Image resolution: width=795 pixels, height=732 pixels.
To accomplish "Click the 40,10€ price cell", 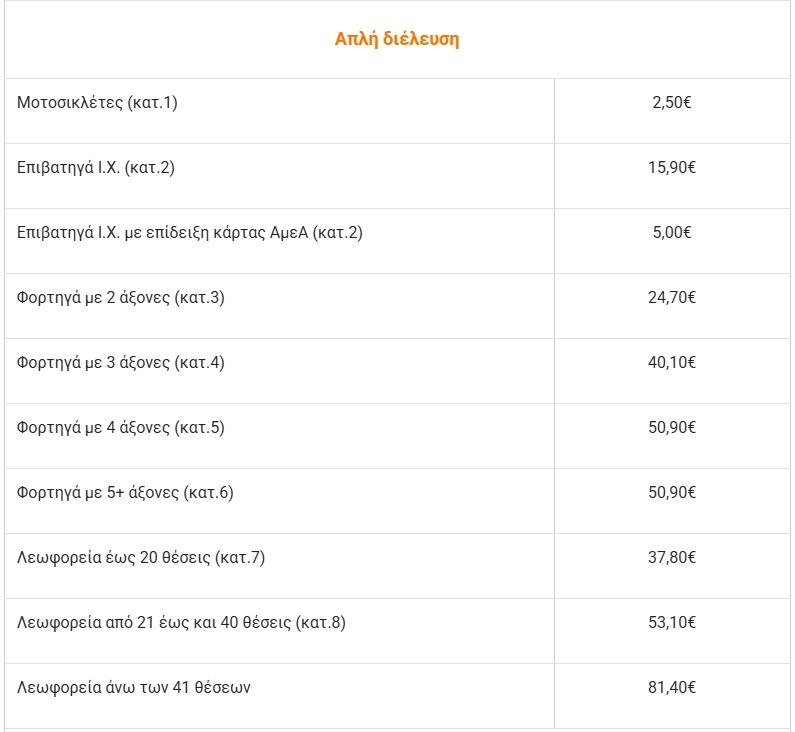I will (x=671, y=363).
